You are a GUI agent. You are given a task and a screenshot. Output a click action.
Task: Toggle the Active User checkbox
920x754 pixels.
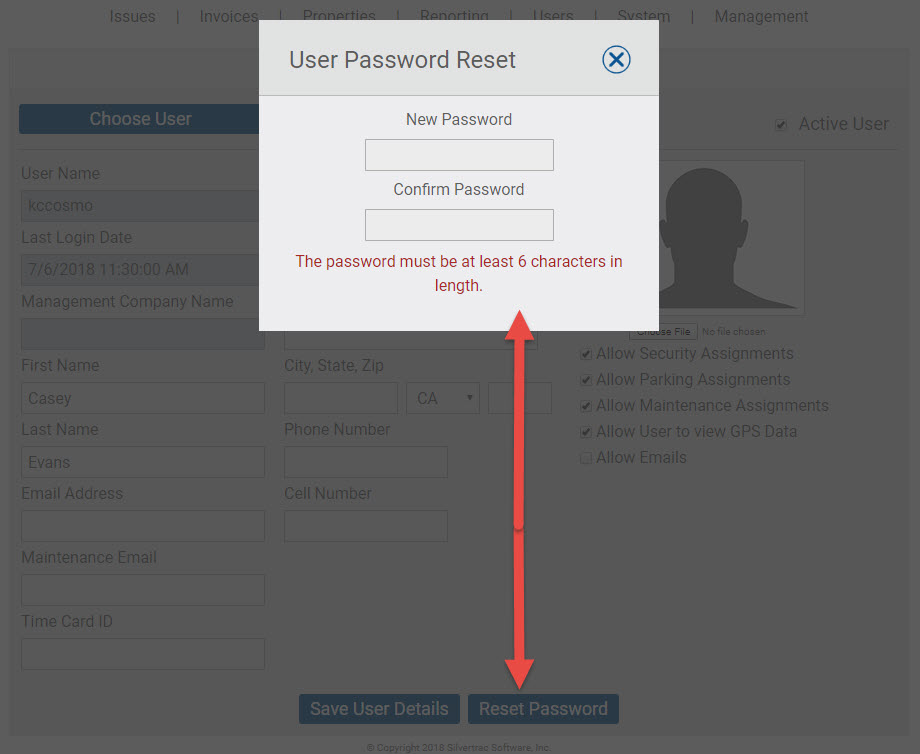tap(780, 124)
